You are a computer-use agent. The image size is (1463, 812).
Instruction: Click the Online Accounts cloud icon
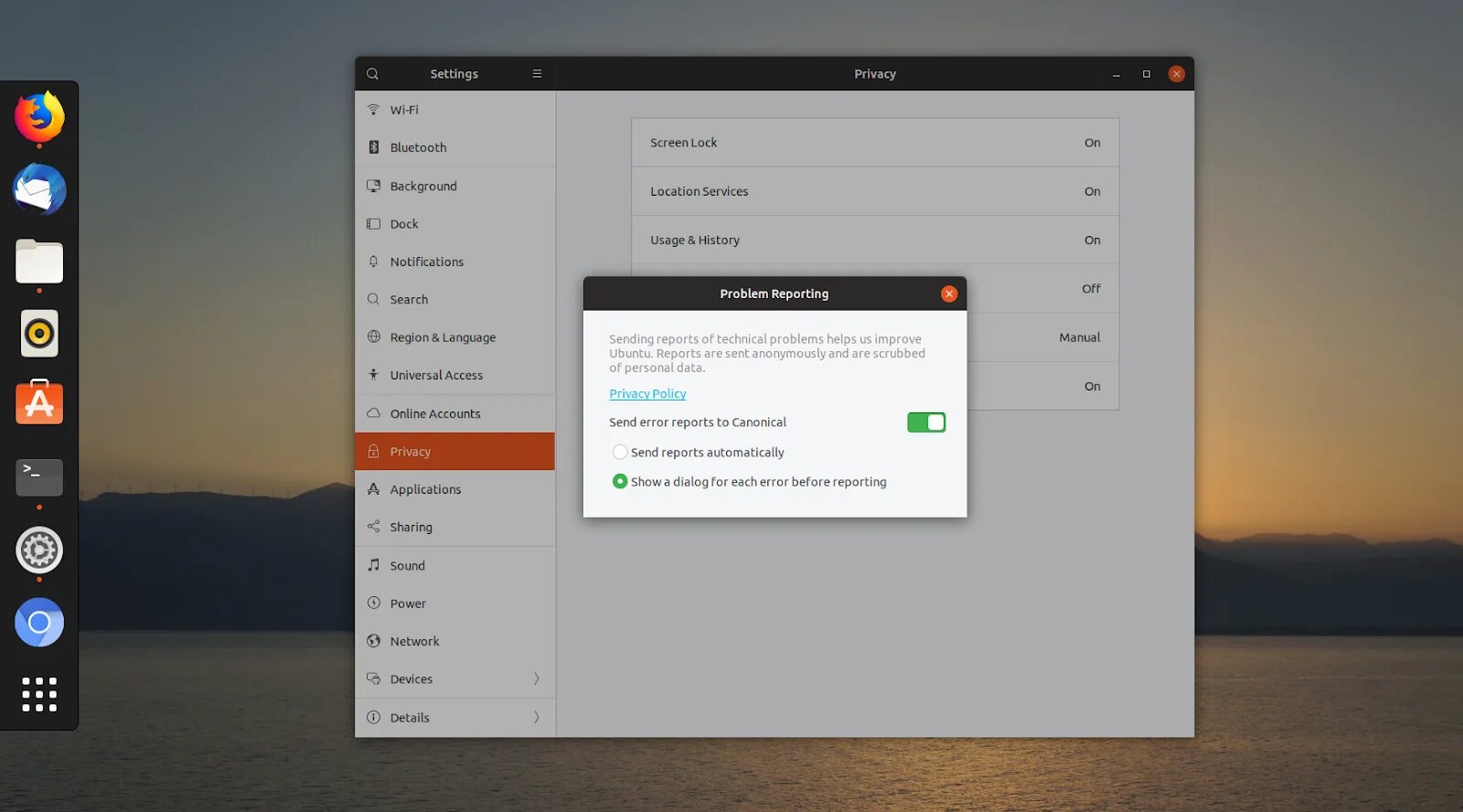[373, 413]
